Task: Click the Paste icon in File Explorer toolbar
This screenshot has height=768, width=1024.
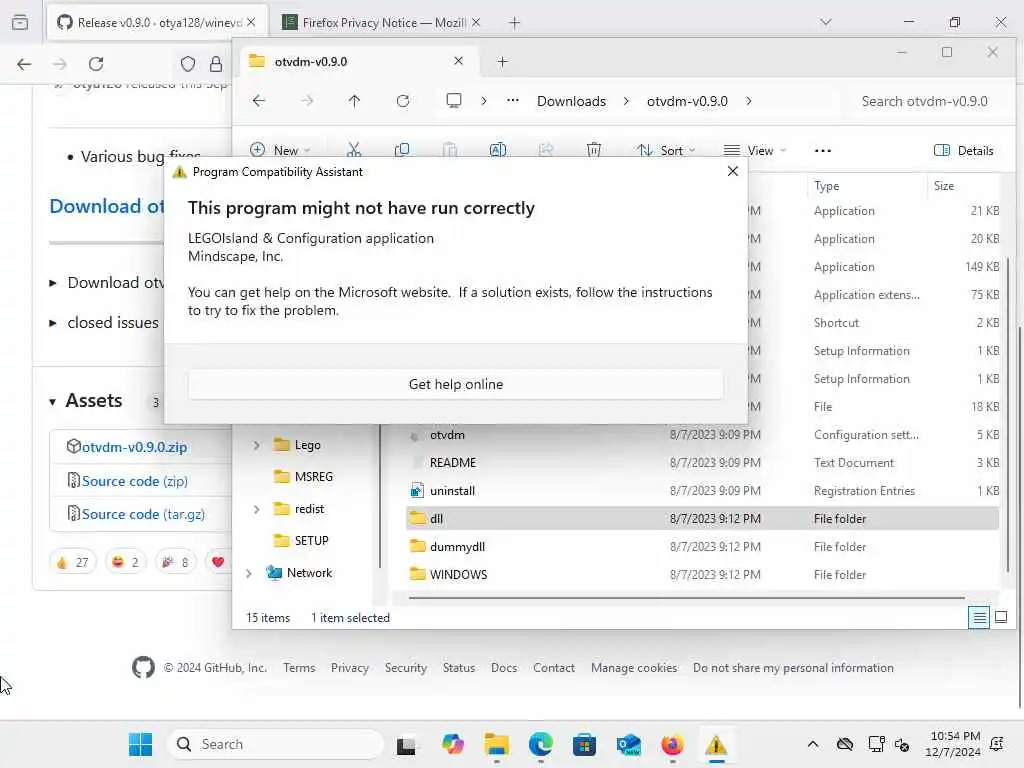Action: point(449,150)
